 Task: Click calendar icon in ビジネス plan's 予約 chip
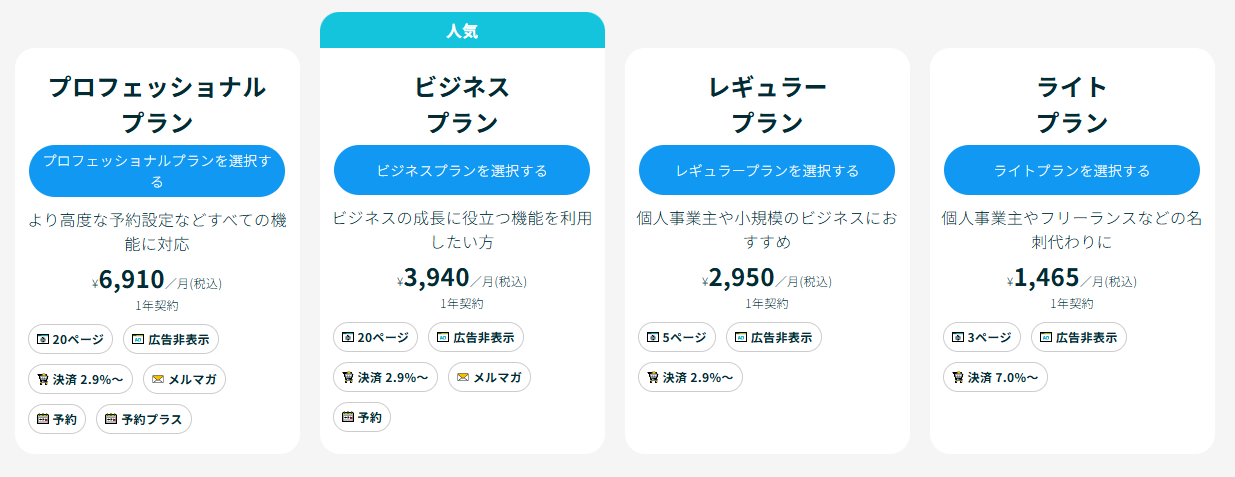coord(347,417)
